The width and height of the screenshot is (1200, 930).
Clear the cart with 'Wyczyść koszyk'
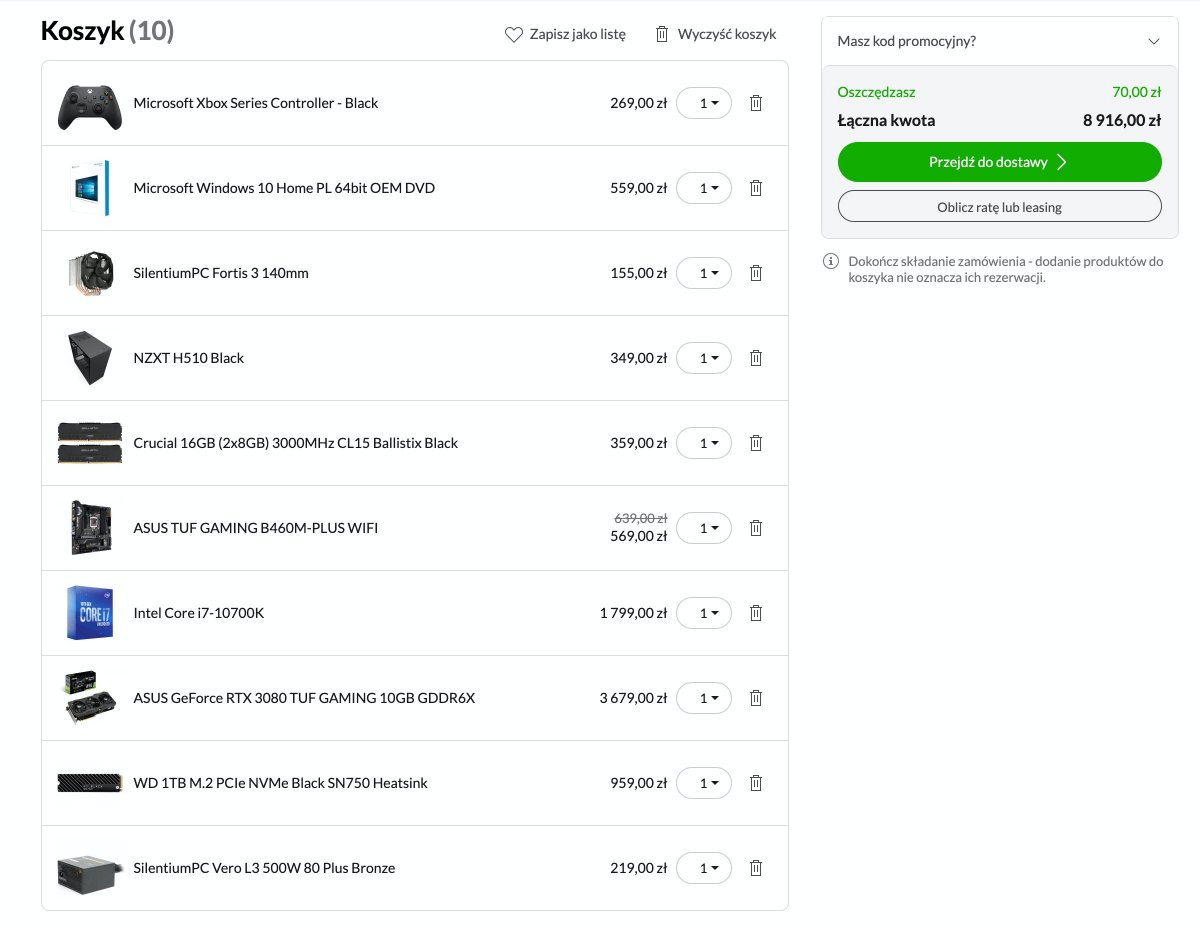(x=715, y=34)
